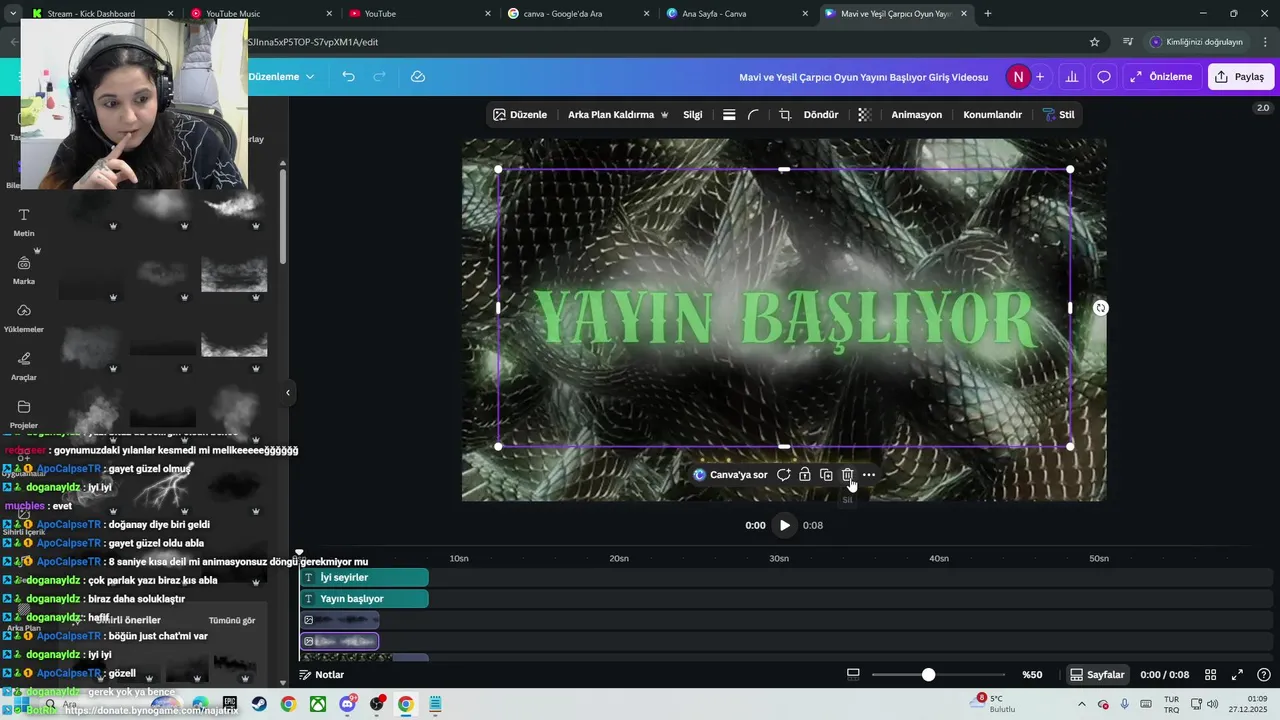This screenshot has height=720, width=1280.
Task: Select the highlighted smoke image track on timeline
Action: pyautogui.click(x=339, y=641)
